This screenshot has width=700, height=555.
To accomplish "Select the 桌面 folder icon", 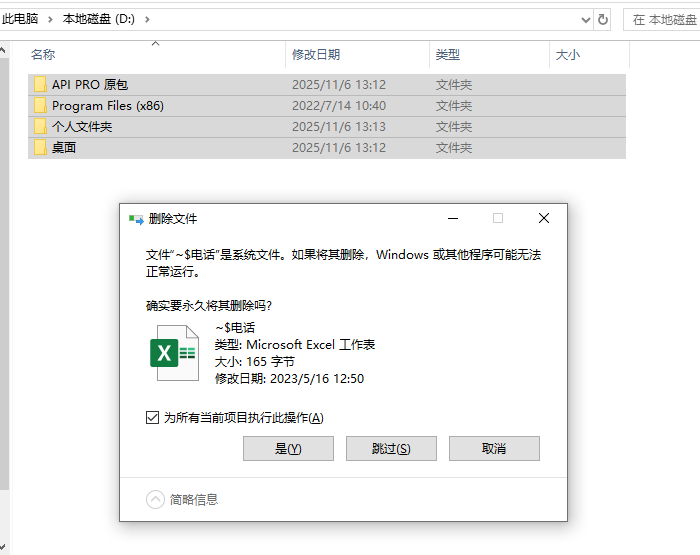I will (40, 148).
